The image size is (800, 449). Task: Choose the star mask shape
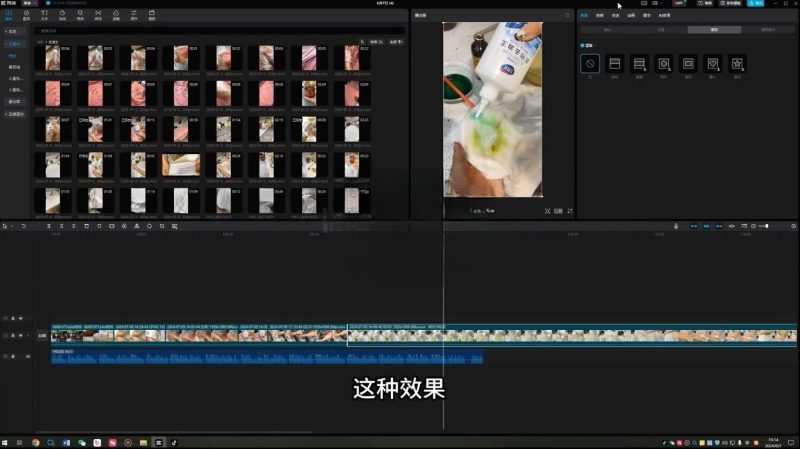(x=737, y=64)
